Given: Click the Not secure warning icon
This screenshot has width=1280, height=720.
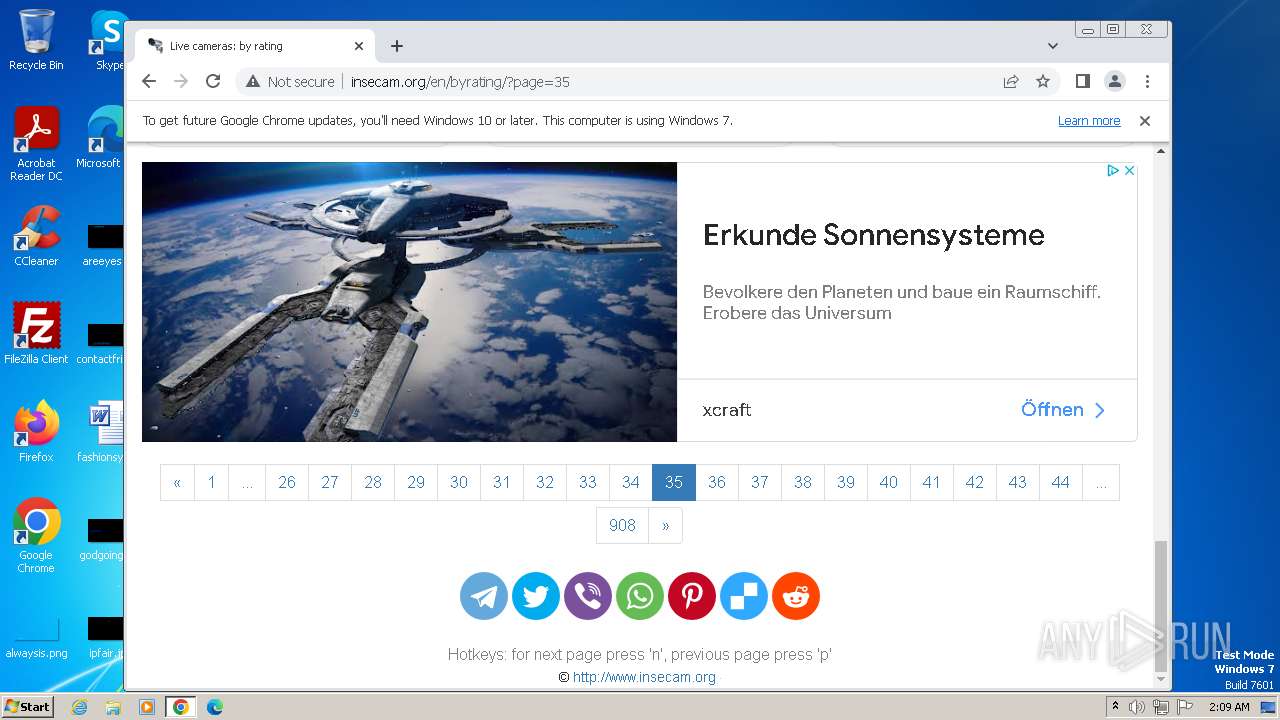Looking at the screenshot, I should pyautogui.click(x=253, y=82).
